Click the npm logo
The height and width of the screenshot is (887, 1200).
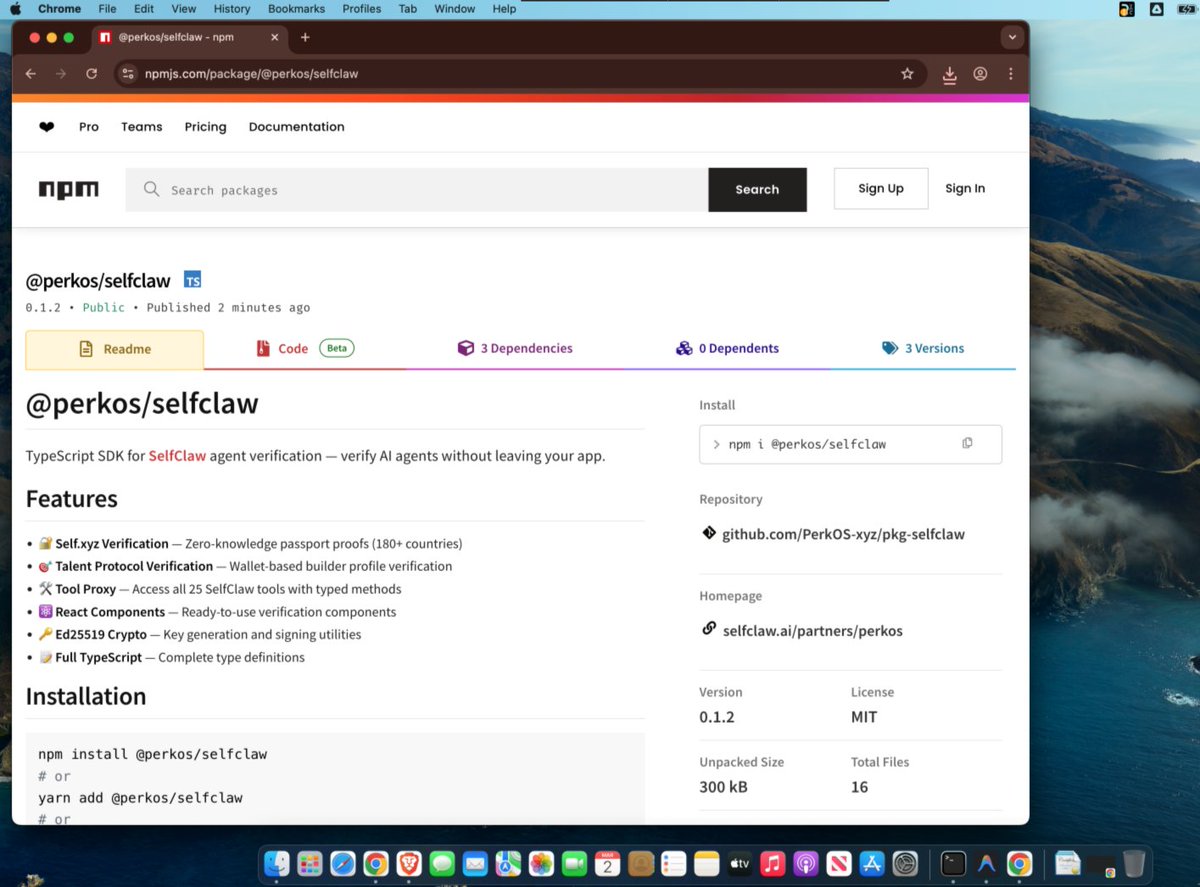click(69, 190)
